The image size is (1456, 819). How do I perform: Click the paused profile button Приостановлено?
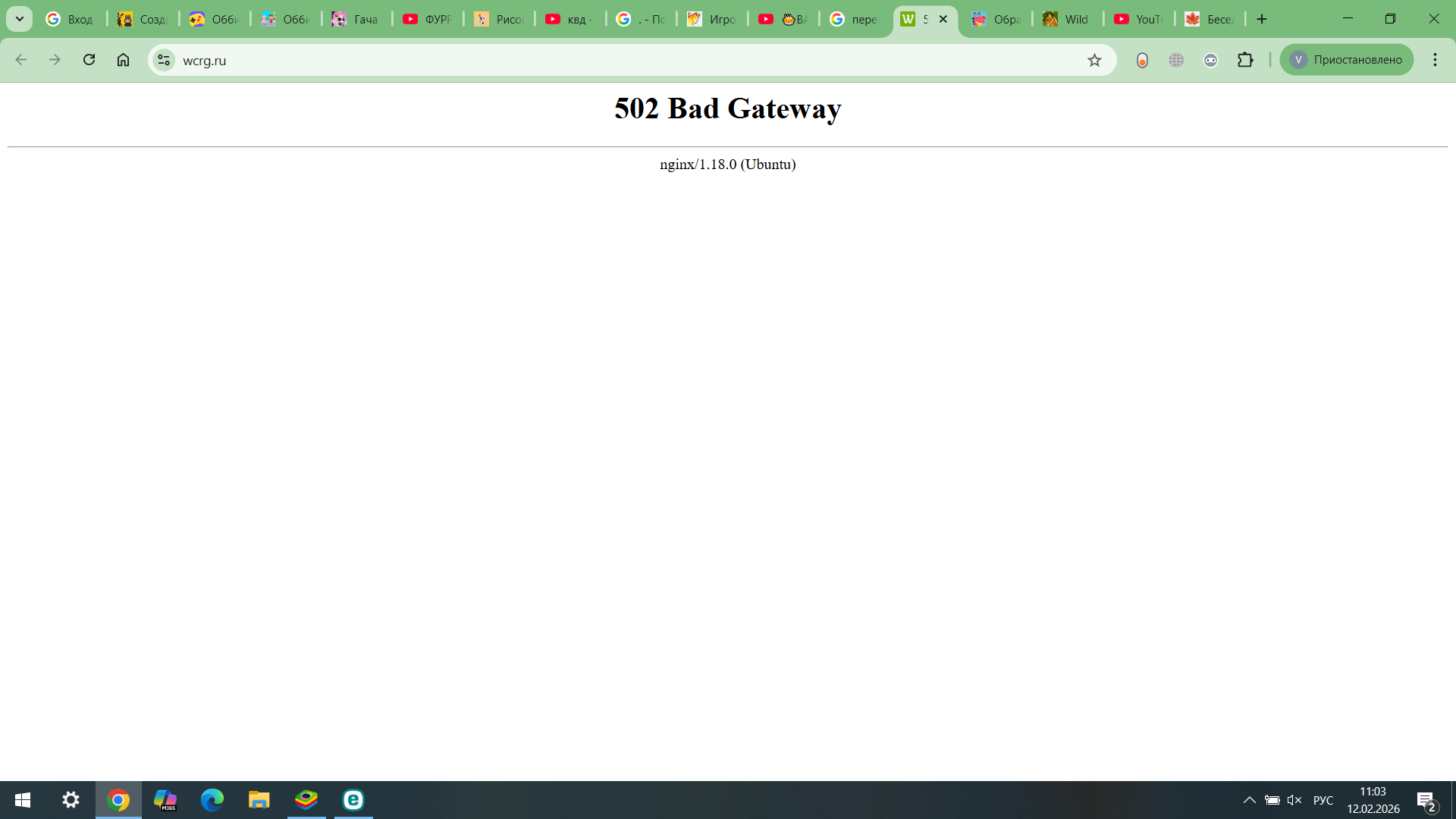(1346, 60)
